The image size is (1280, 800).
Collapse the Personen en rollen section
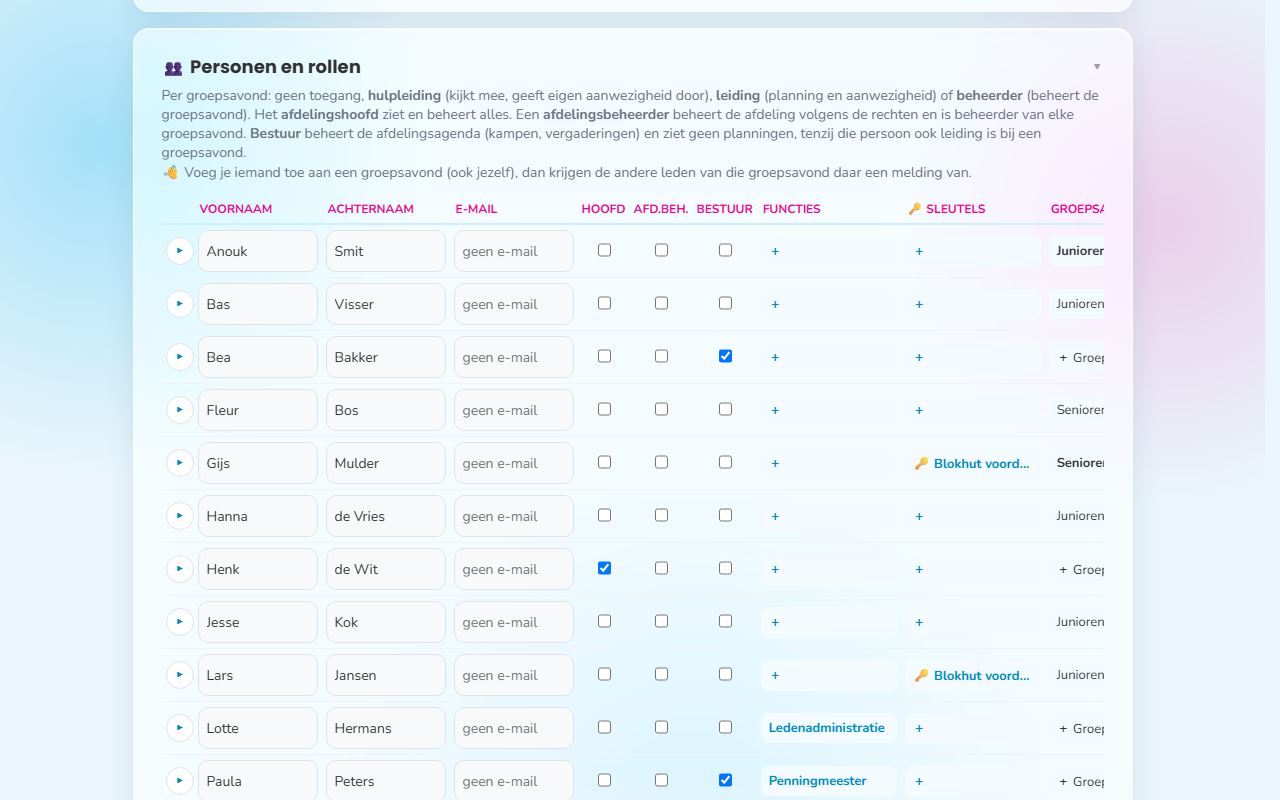pos(1097,67)
